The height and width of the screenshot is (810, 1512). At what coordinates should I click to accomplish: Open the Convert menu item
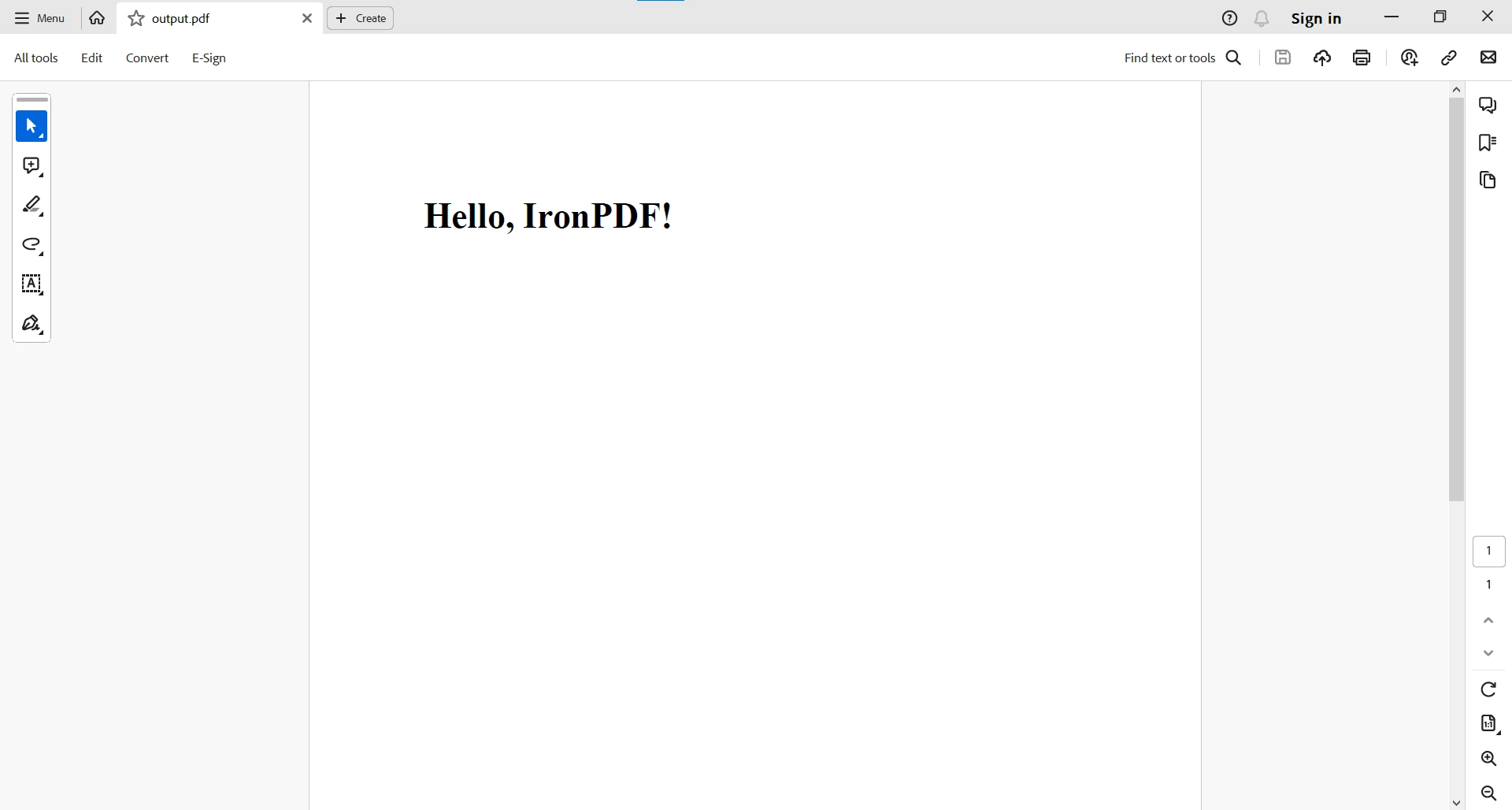point(147,58)
